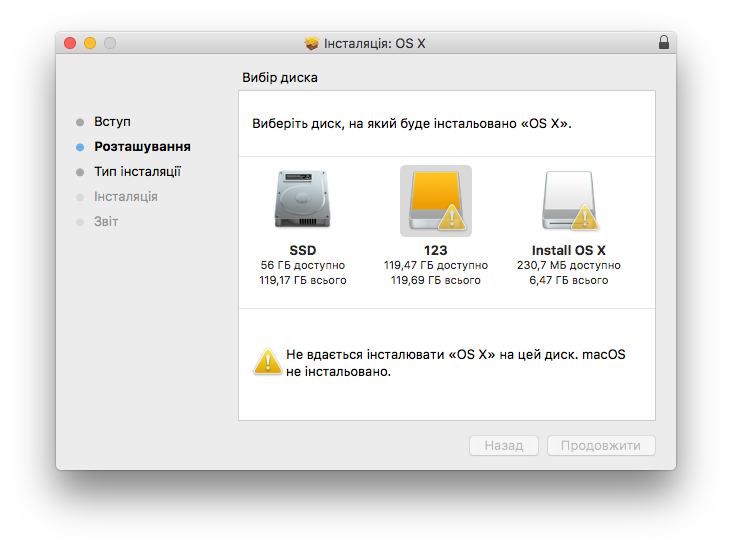Screen dimensions: 732x550
Task: Select the Тип інсталяції step in sidebar
Action: click(x=137, y=171)
